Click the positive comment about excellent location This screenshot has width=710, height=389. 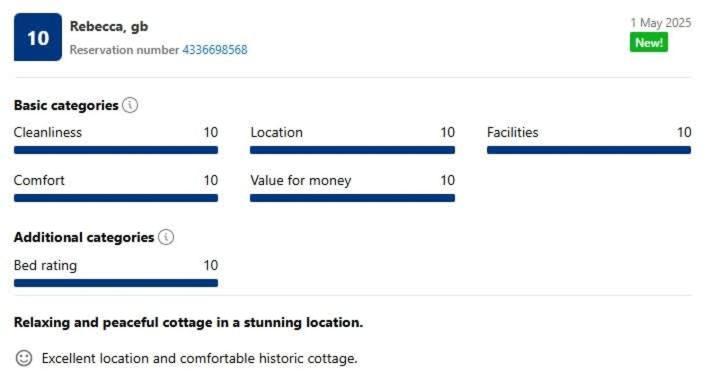click(199, 359)
